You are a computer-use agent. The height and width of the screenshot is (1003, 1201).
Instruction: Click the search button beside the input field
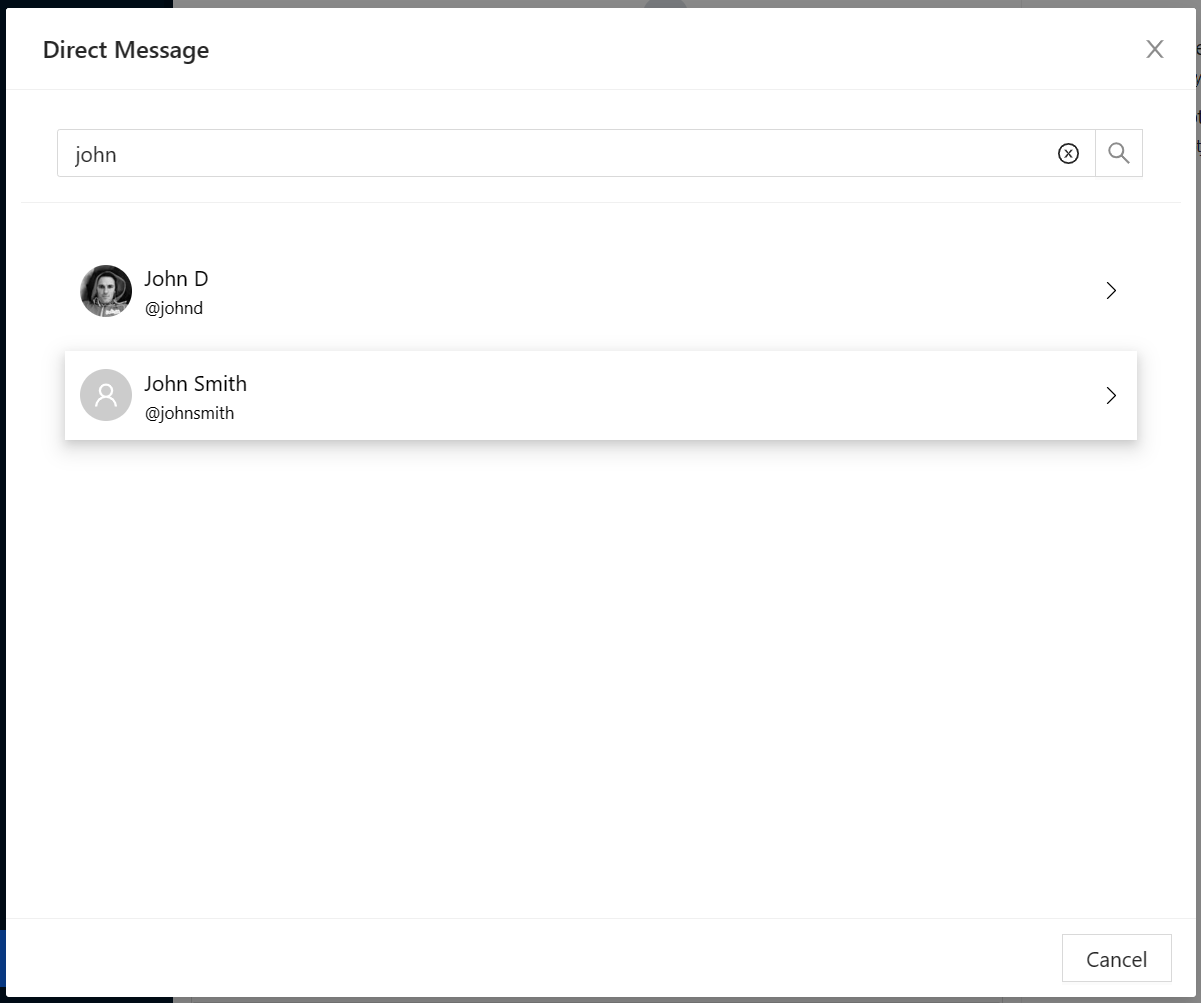pos(1118,153)
